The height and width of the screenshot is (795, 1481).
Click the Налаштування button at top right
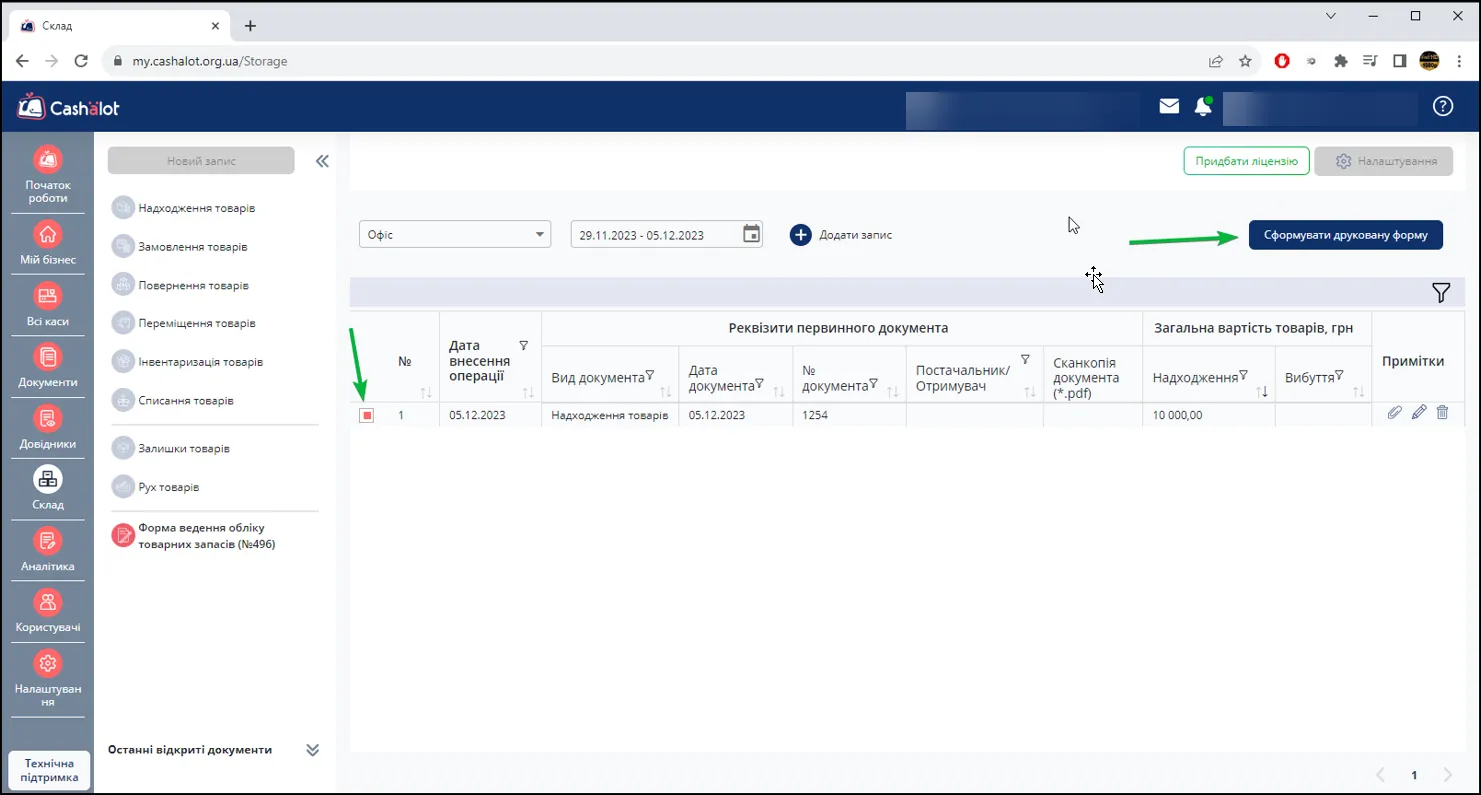click(x=1384, y=161)
